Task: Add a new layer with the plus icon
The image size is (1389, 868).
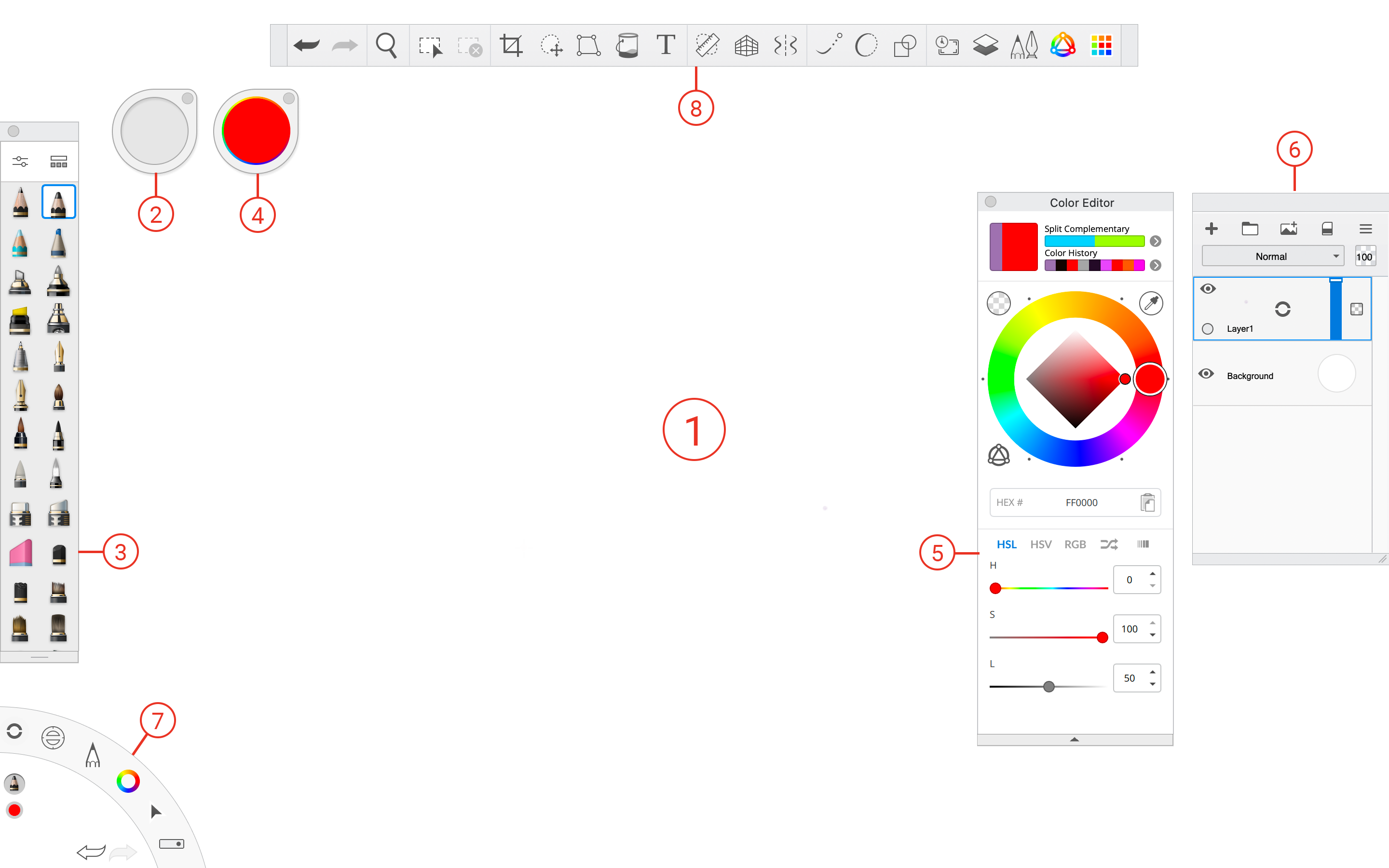Action: click(x=1212, y=229)
